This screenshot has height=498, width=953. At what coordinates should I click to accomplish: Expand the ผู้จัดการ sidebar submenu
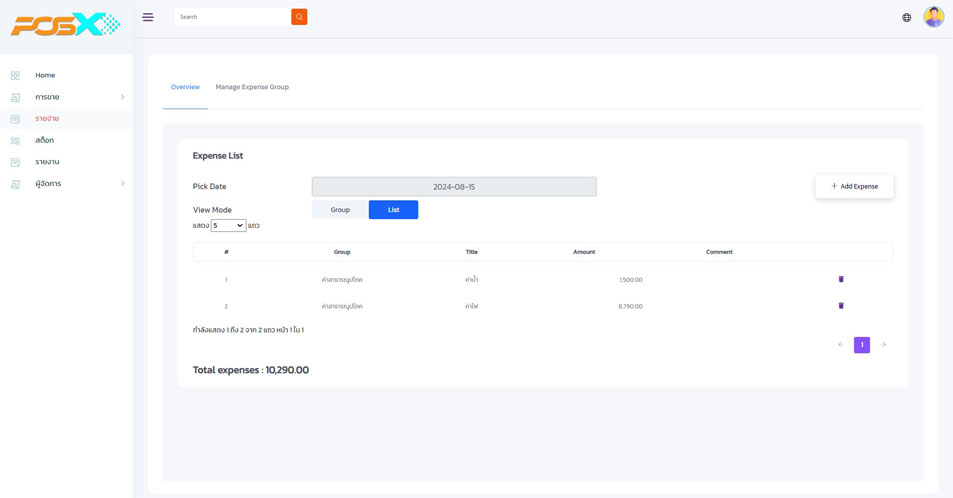coord(122,184)
